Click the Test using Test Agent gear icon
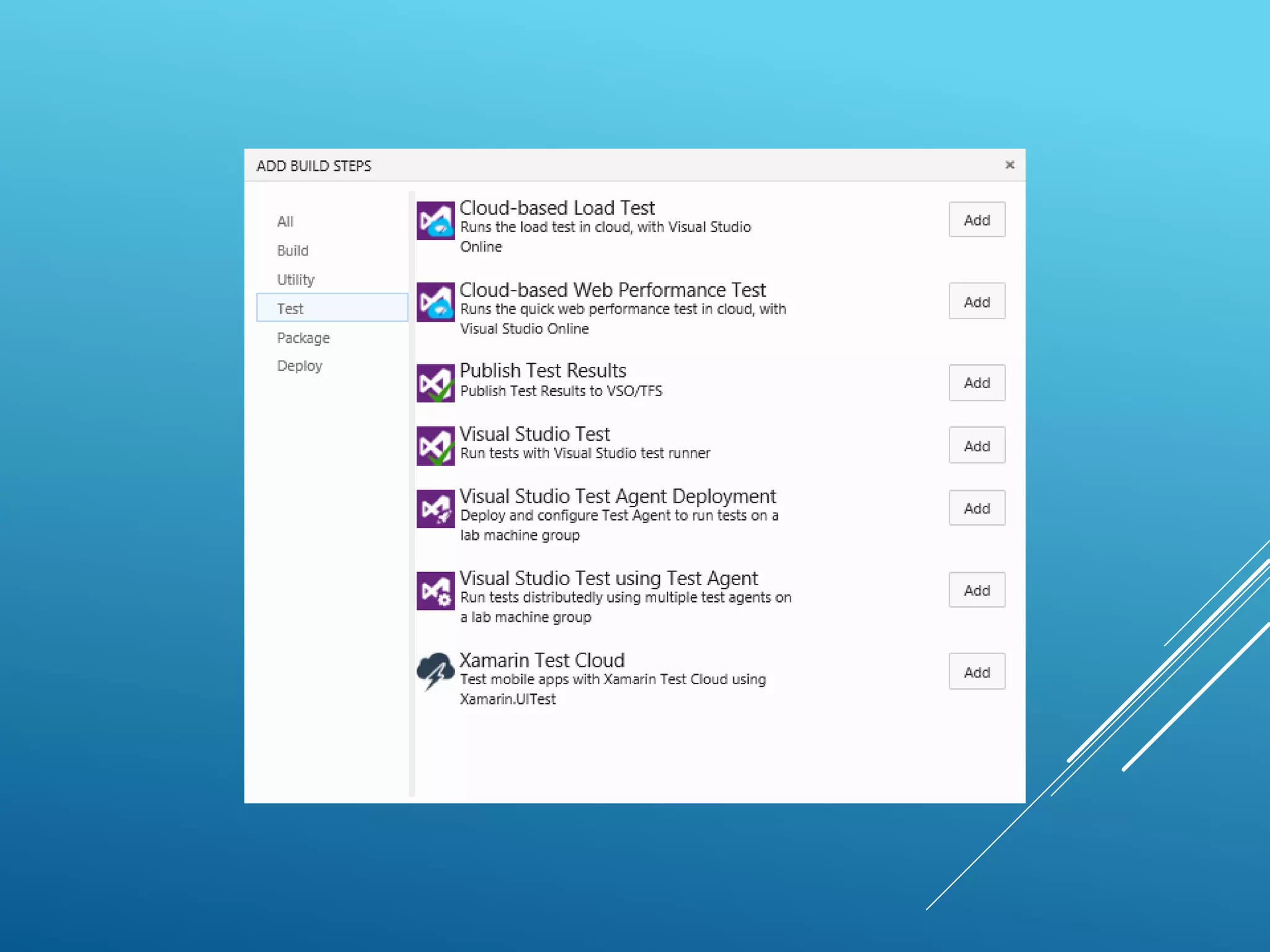Viewport: 1270px width, 952px height. click(435, 591)
